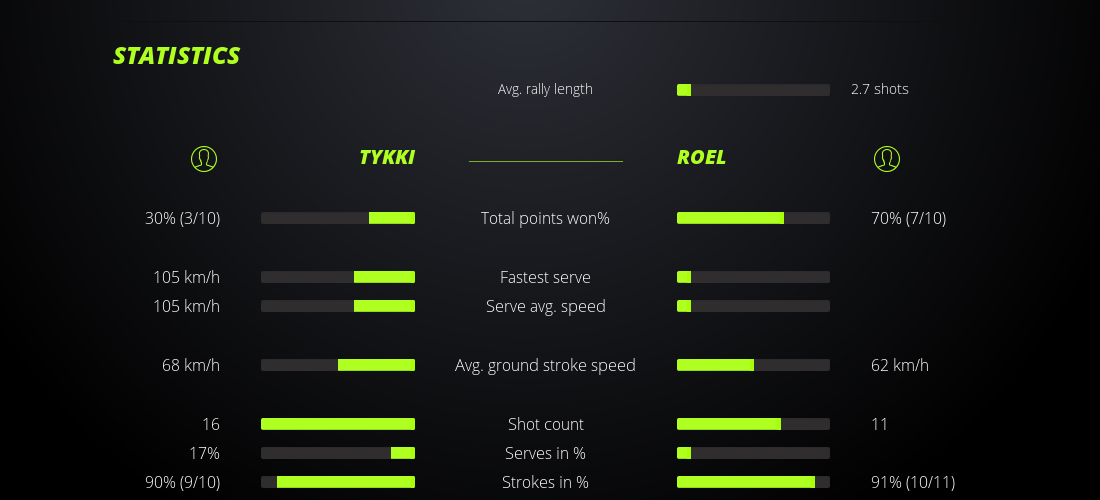
Task: Click the STATISTICS heading
Action: (x=177, y=56)
